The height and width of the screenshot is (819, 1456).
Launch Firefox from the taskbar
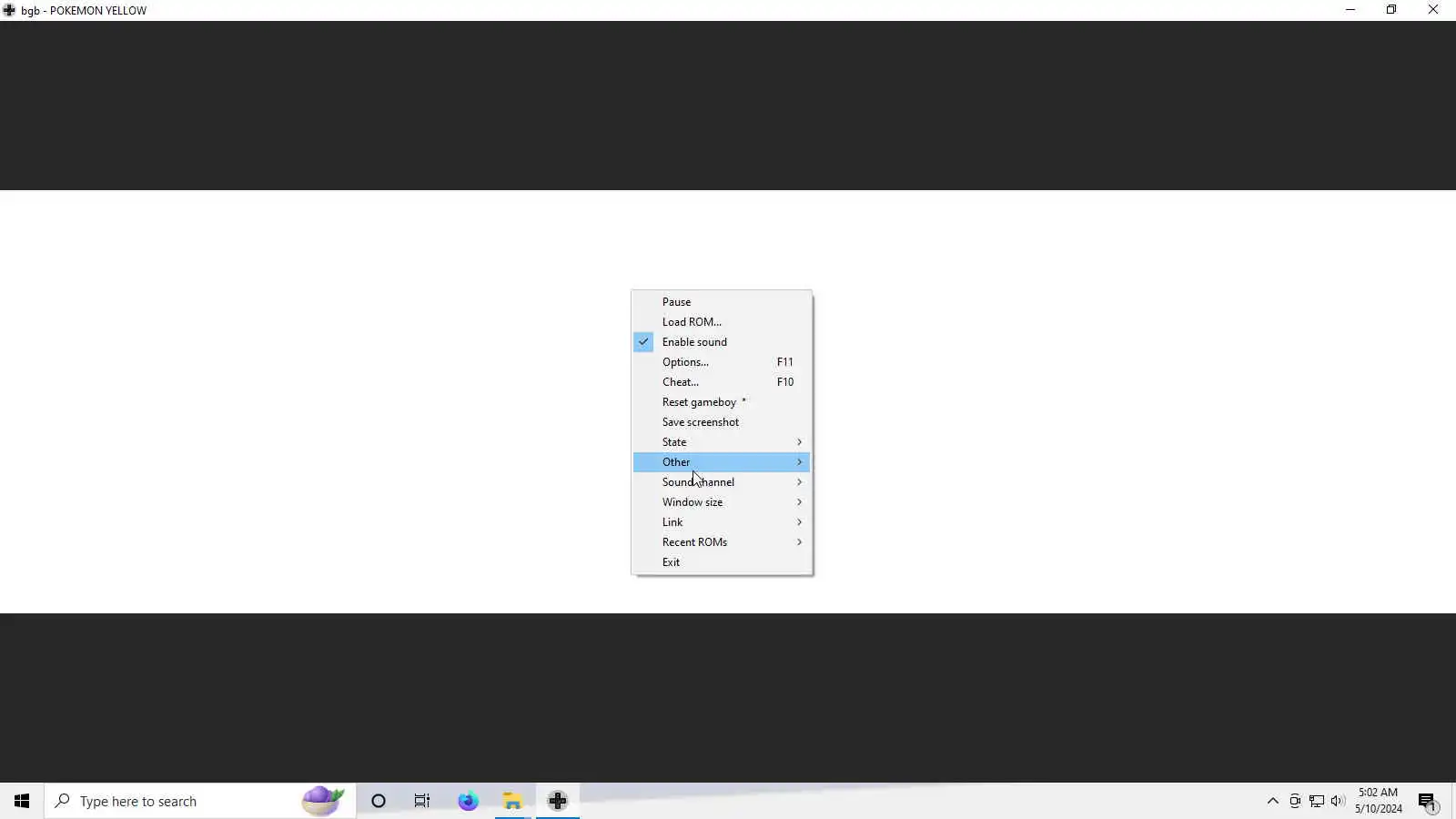[x=468, y=801]
